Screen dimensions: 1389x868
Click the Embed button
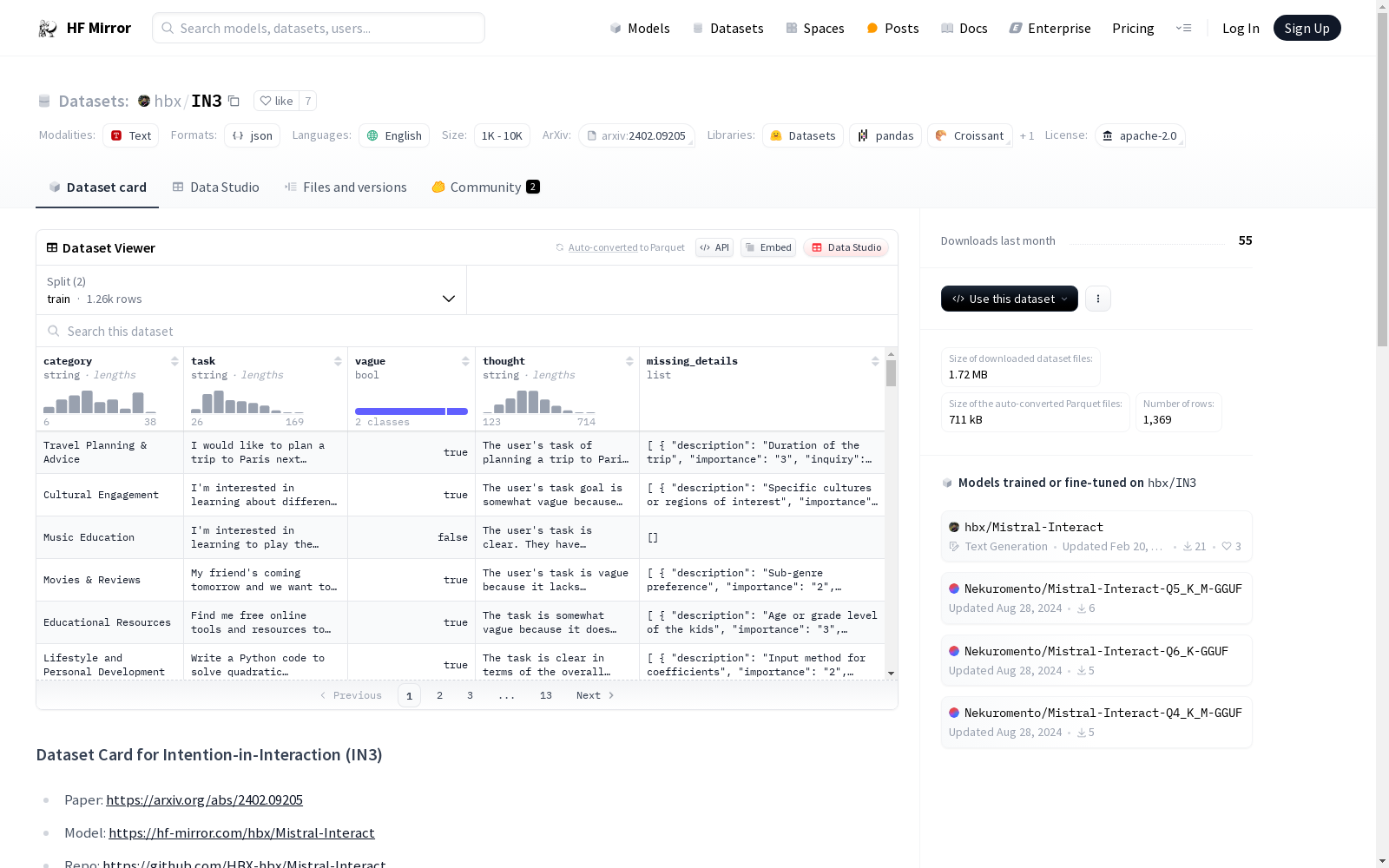tap(768, 247)
